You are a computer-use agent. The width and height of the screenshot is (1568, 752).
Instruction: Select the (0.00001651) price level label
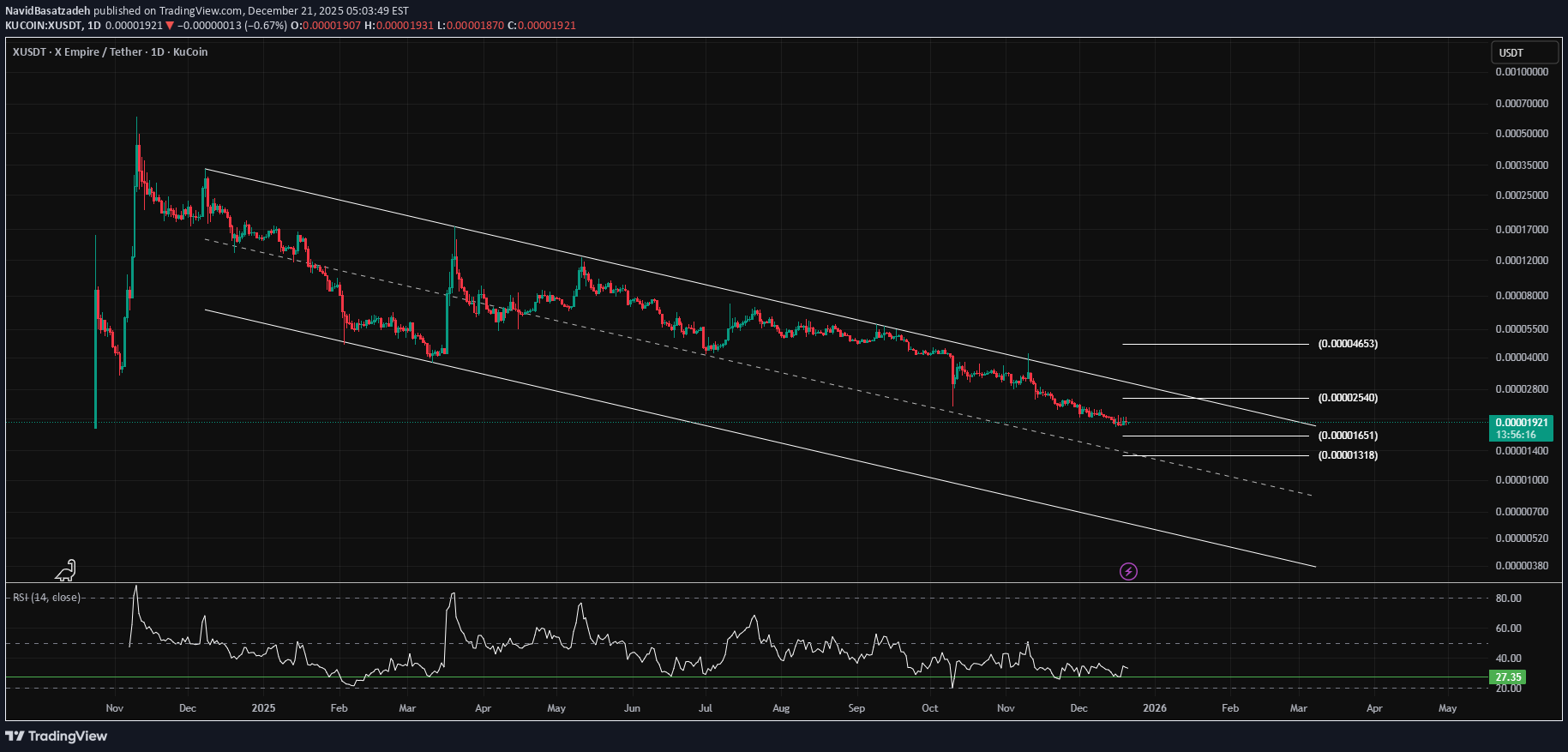point(1348,436)
